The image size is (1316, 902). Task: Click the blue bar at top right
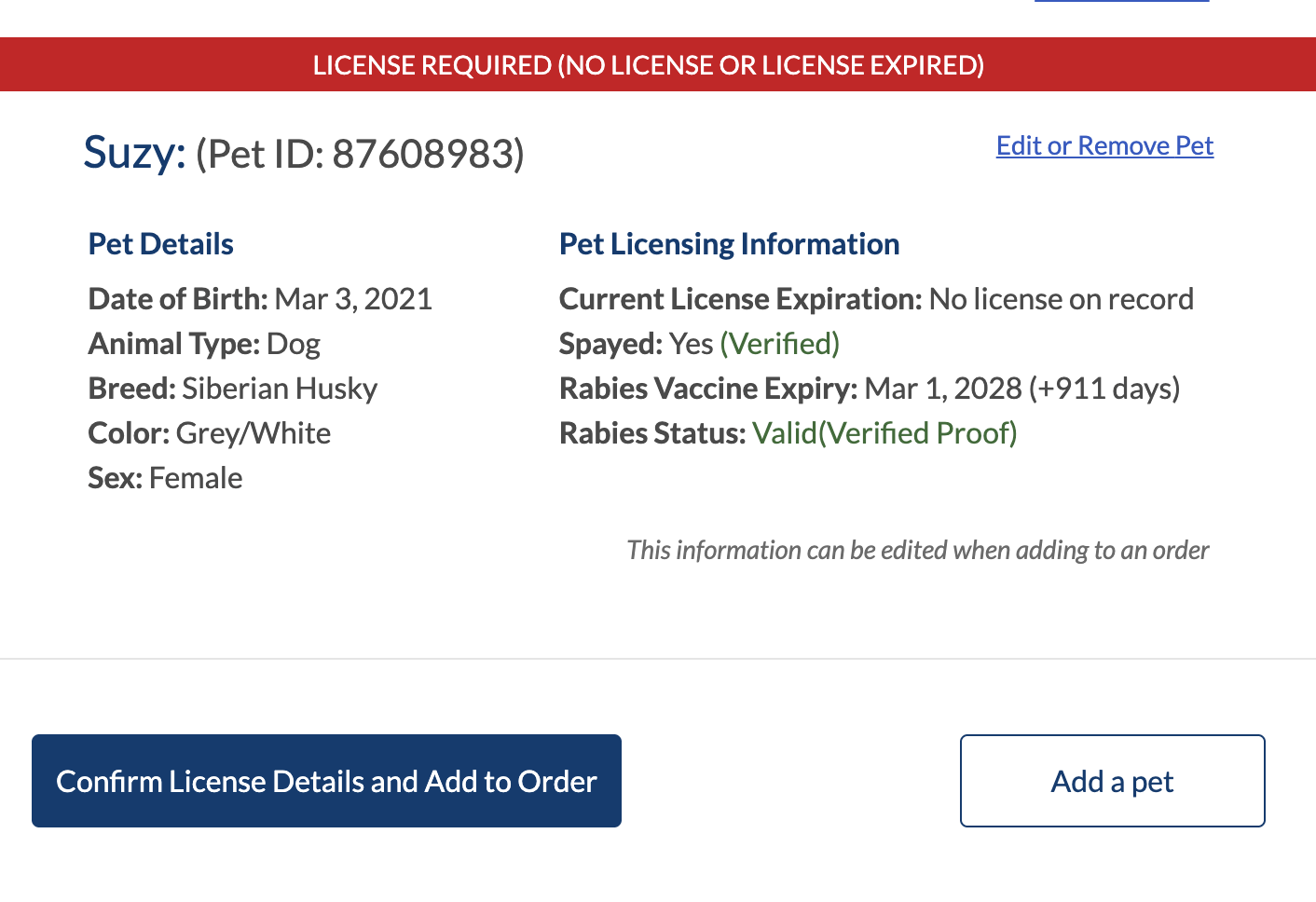pyautogui.click(x=1121, y=3)
